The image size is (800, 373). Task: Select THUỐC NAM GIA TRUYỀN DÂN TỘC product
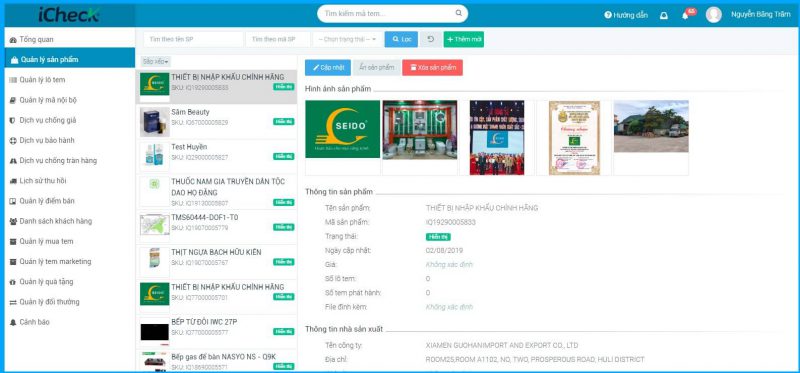click(x=216, y=192)
